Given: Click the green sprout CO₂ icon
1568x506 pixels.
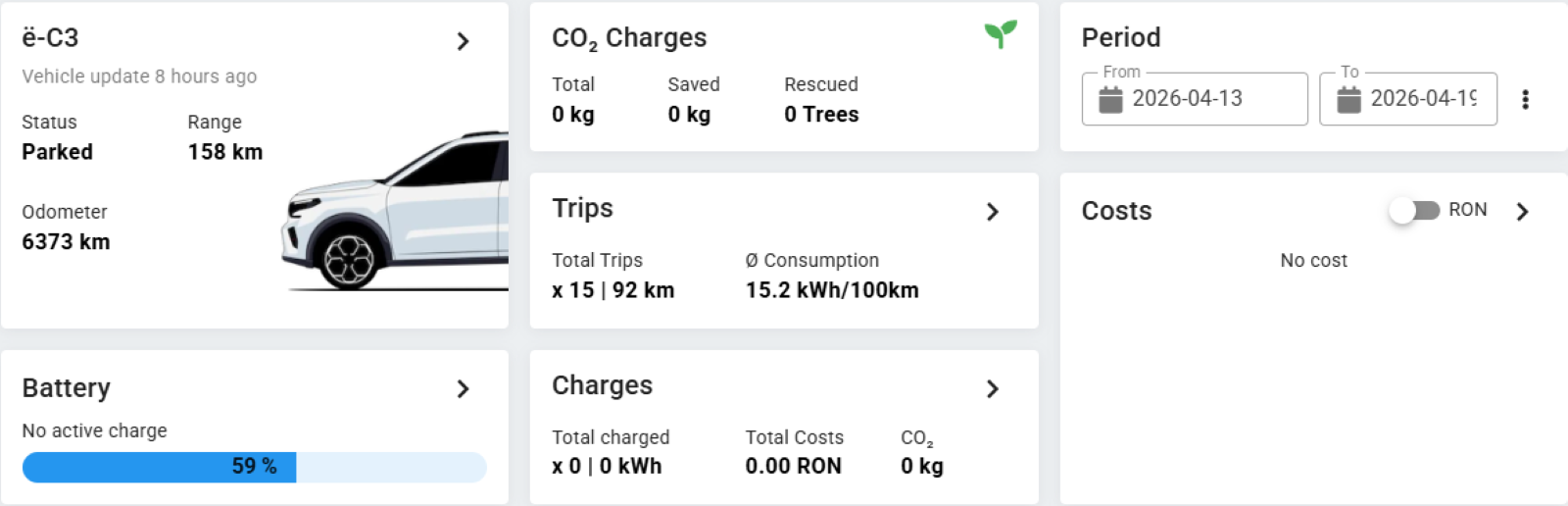Looking at the screenshot, I should pyautogui.click(x=1001, y=34).
